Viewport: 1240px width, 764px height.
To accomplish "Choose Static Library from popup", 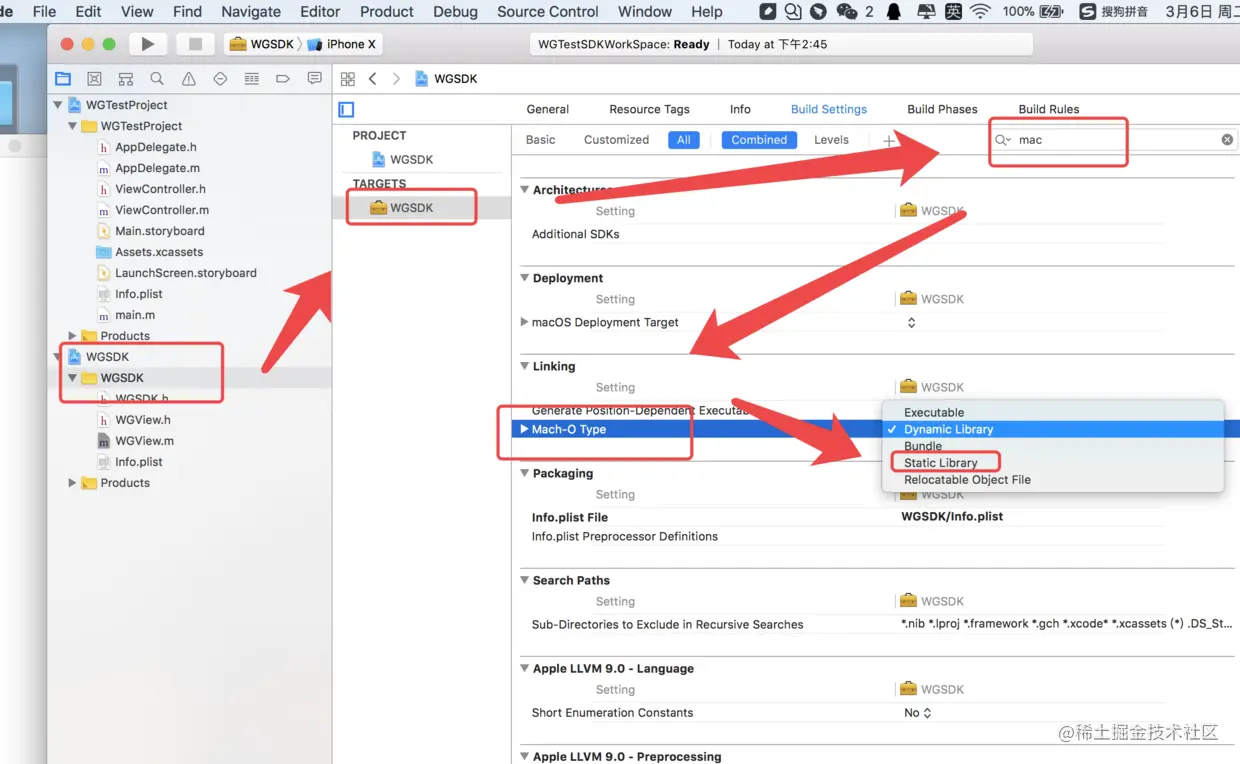I will (x=941, y=463).
